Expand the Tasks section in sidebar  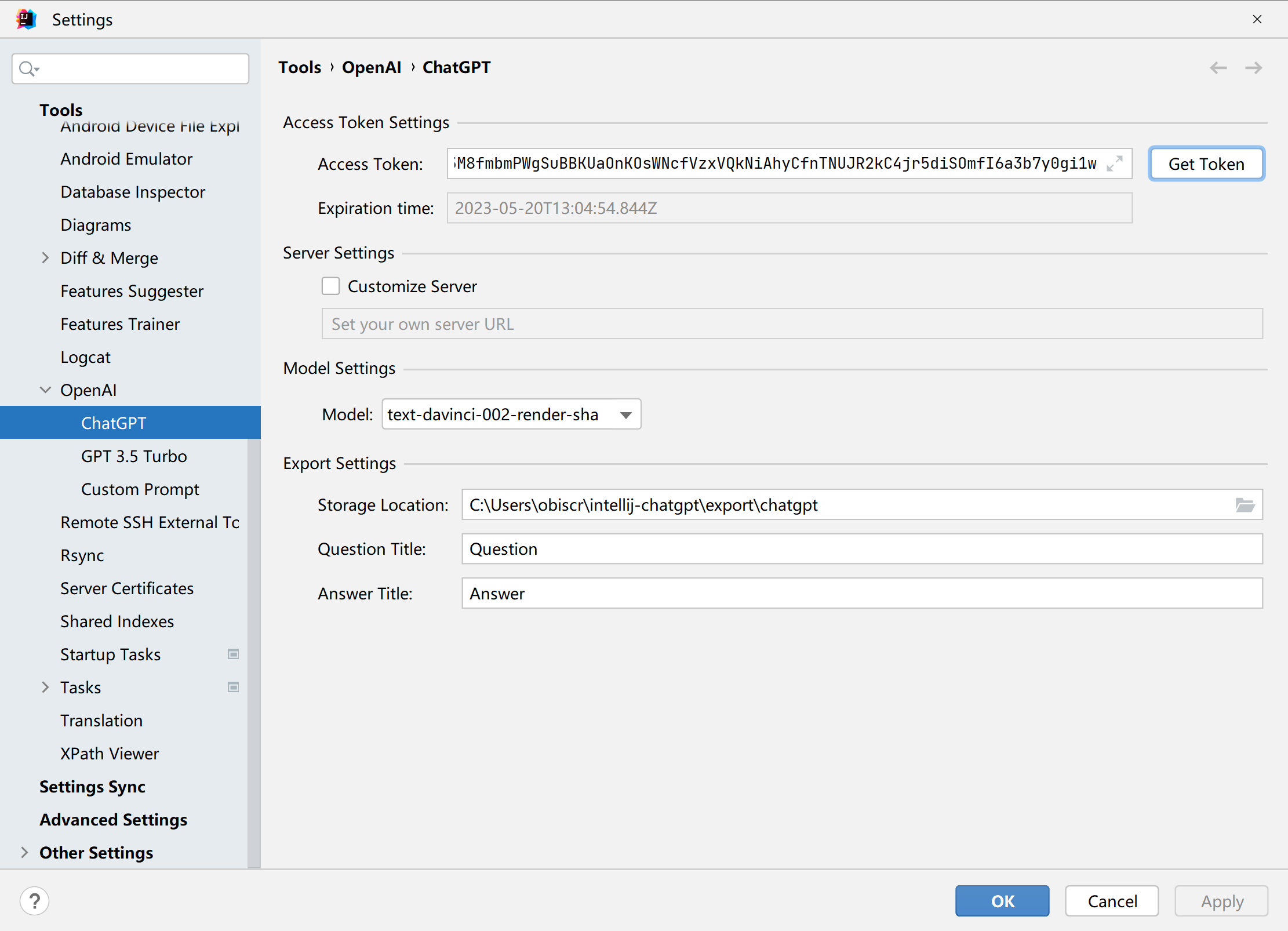pyautogui.click(x=45, y=687)
